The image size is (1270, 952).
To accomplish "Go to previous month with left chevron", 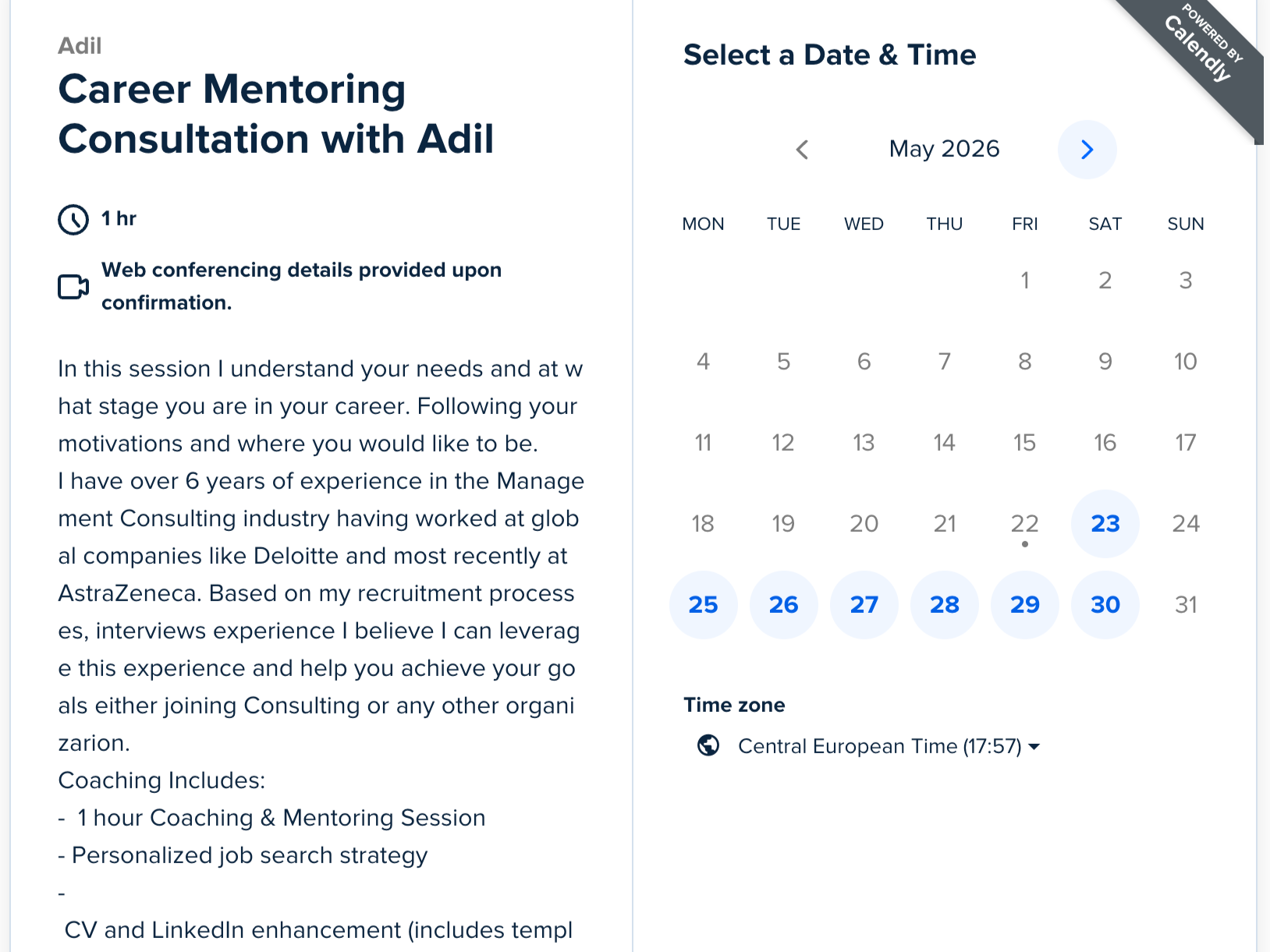I will (x=802, y=149).
